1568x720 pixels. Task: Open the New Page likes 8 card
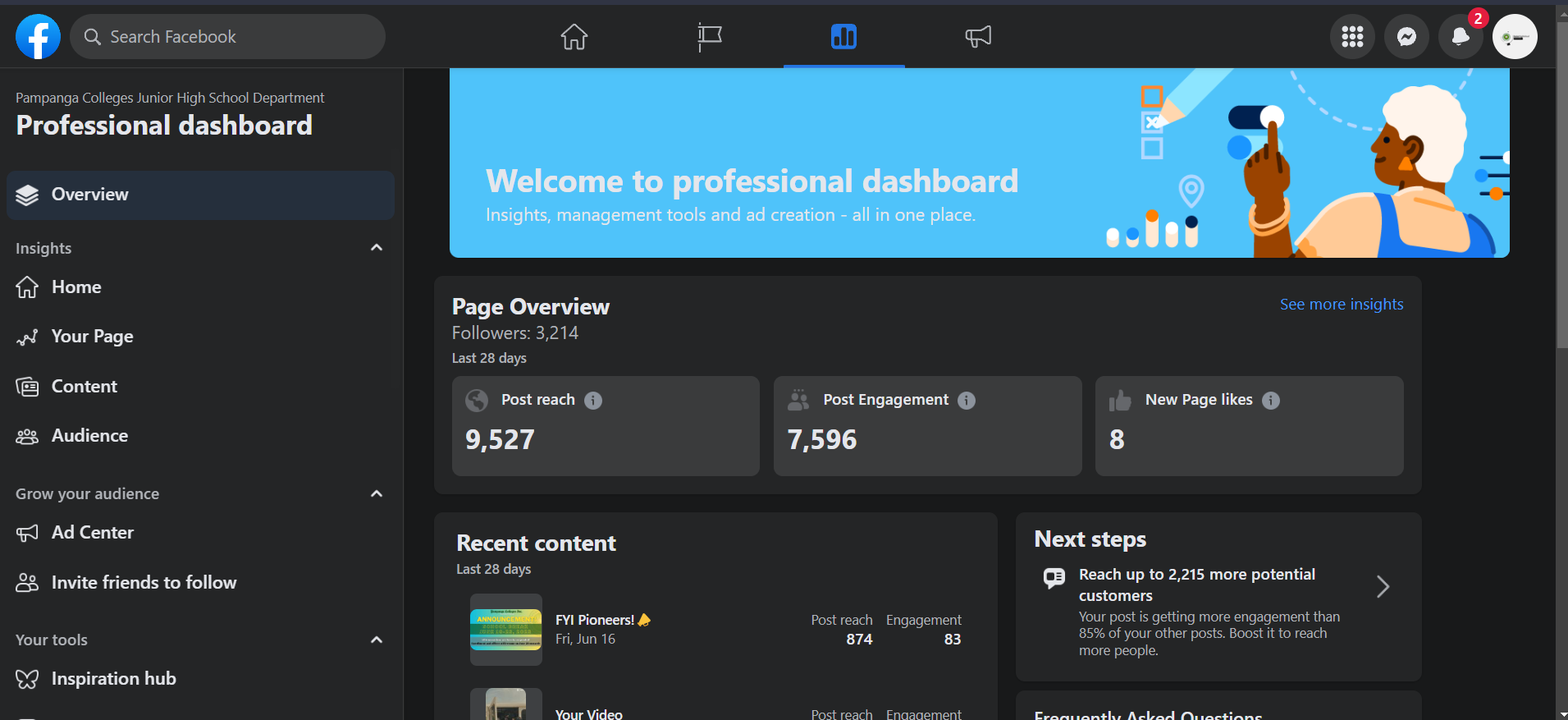pos(1250,426)
